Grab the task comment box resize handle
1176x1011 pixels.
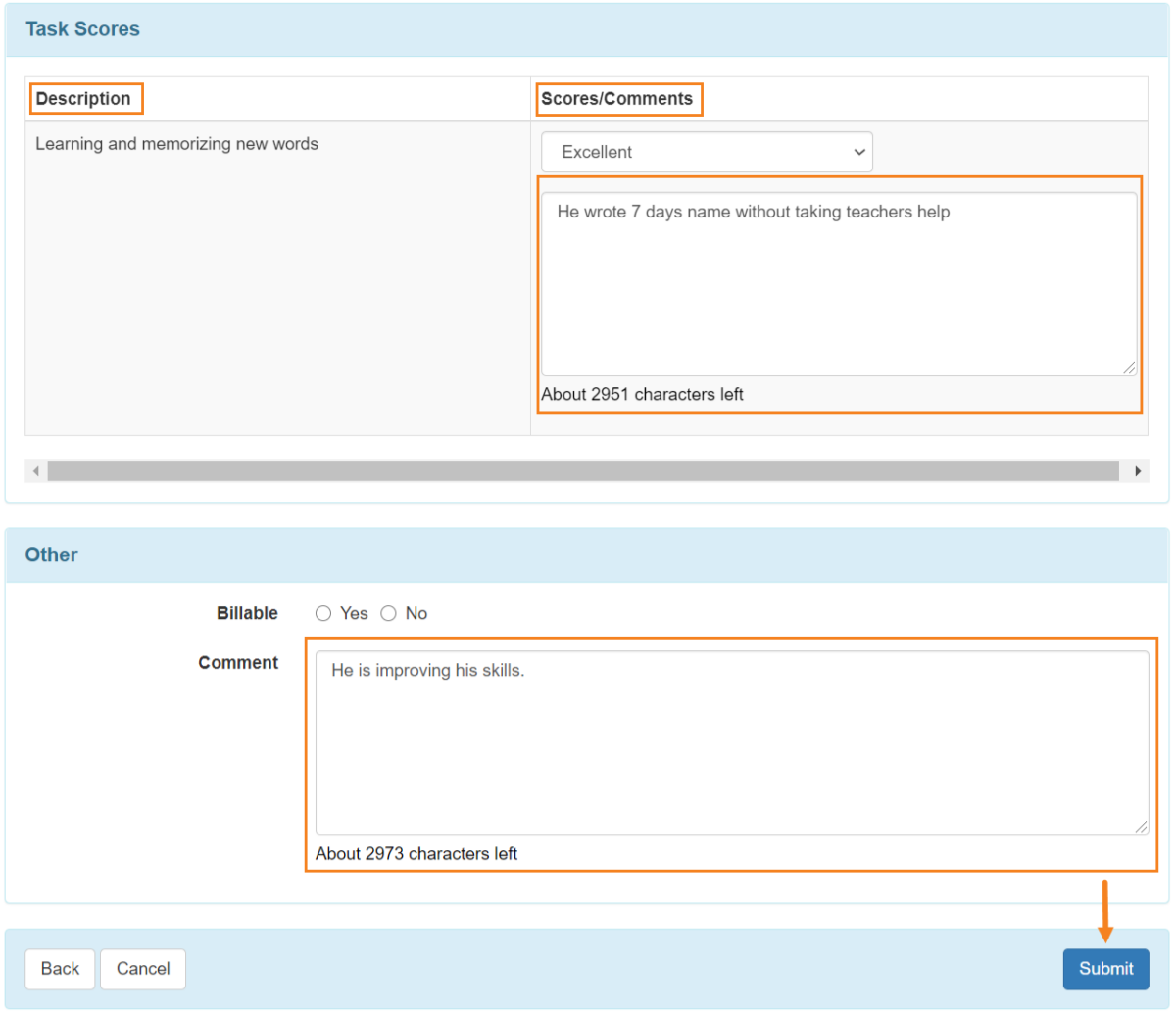pyautogui.click(x=1129, y=367)
